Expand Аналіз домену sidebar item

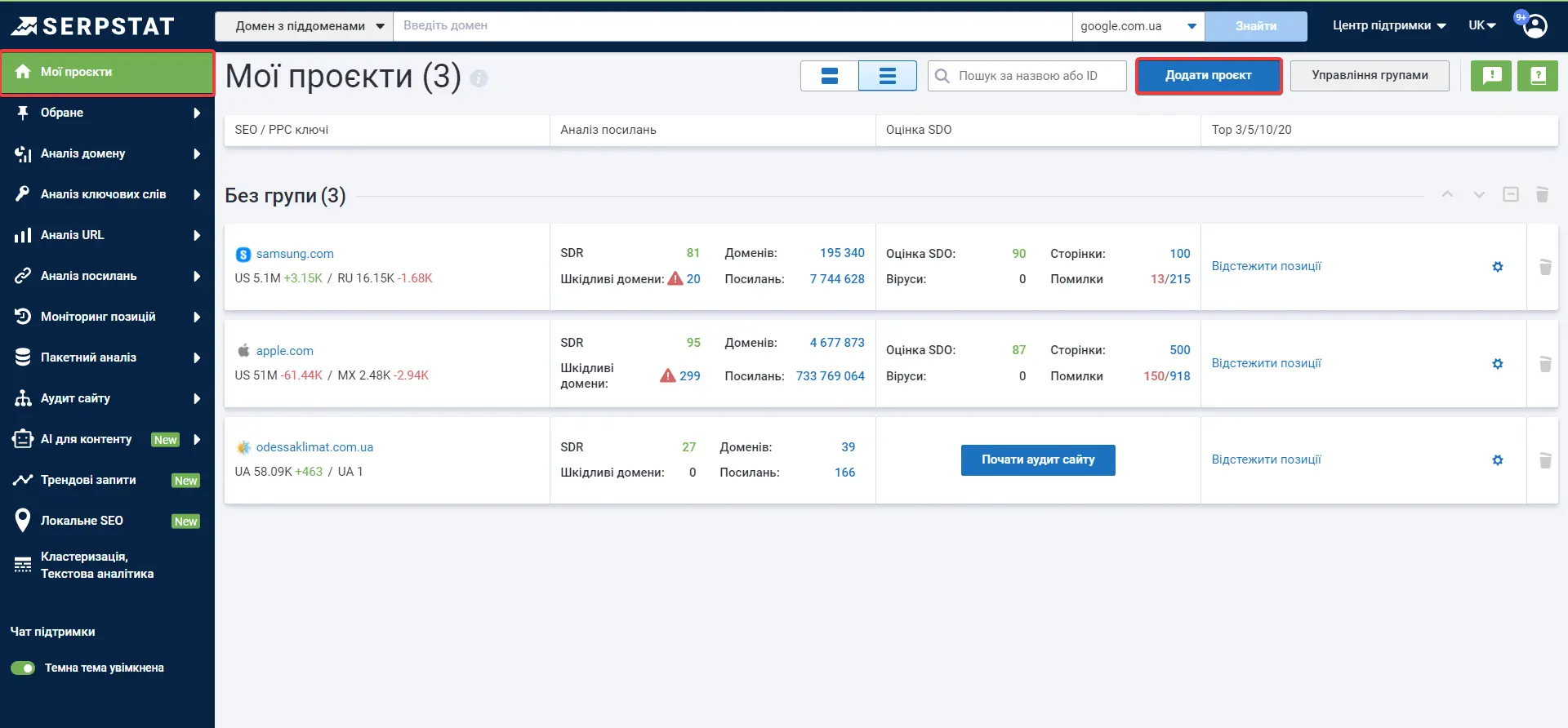coord(107,153)
